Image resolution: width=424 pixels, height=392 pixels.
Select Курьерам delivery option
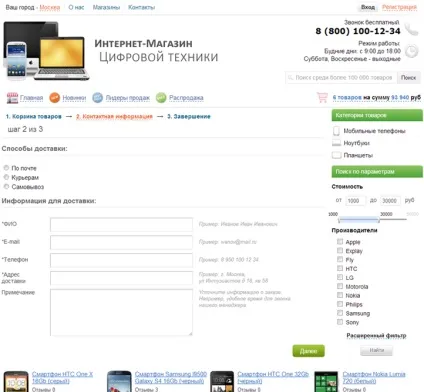coord(6,177)
